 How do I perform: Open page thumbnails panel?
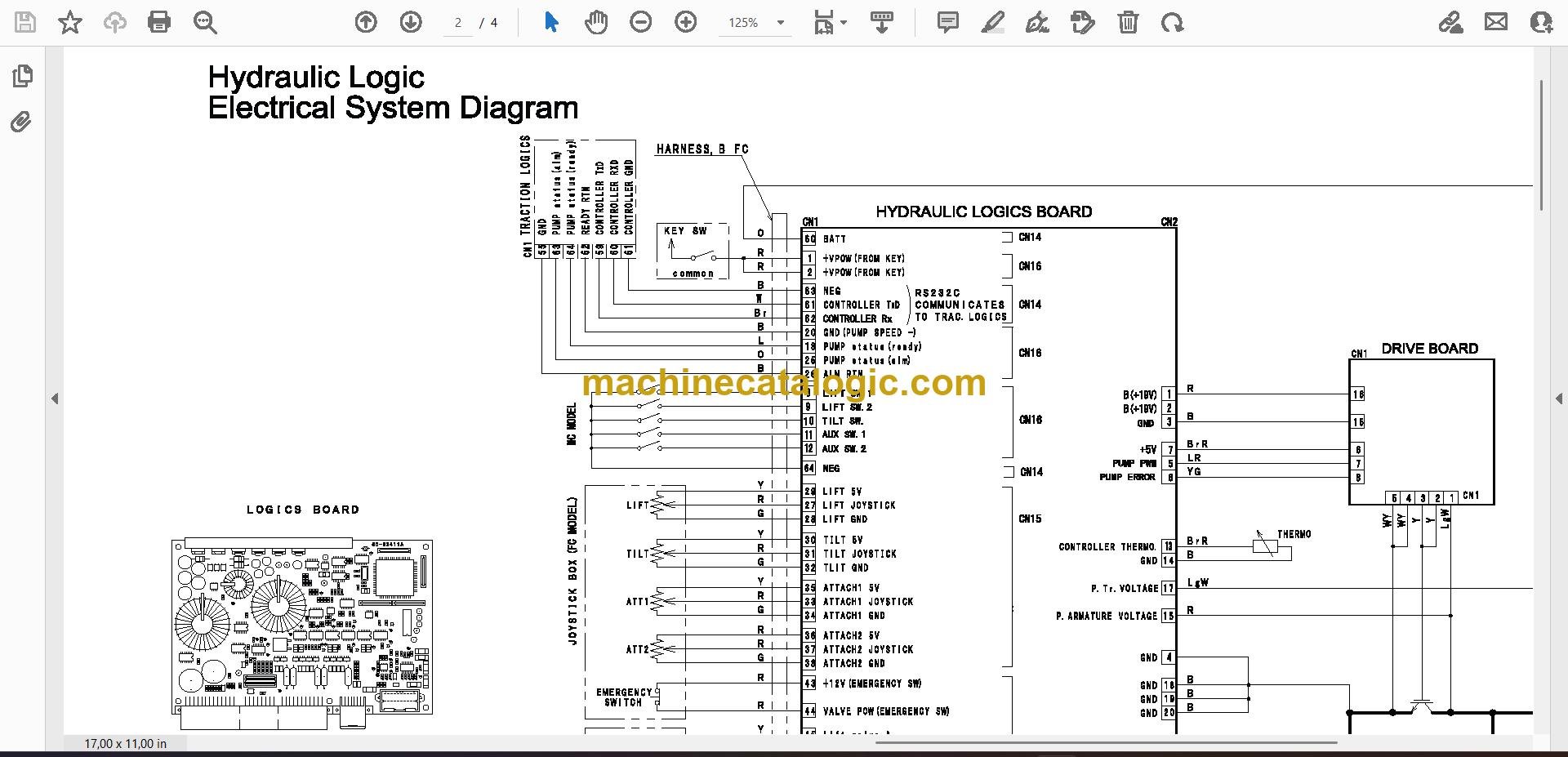(x=23, y=76)
